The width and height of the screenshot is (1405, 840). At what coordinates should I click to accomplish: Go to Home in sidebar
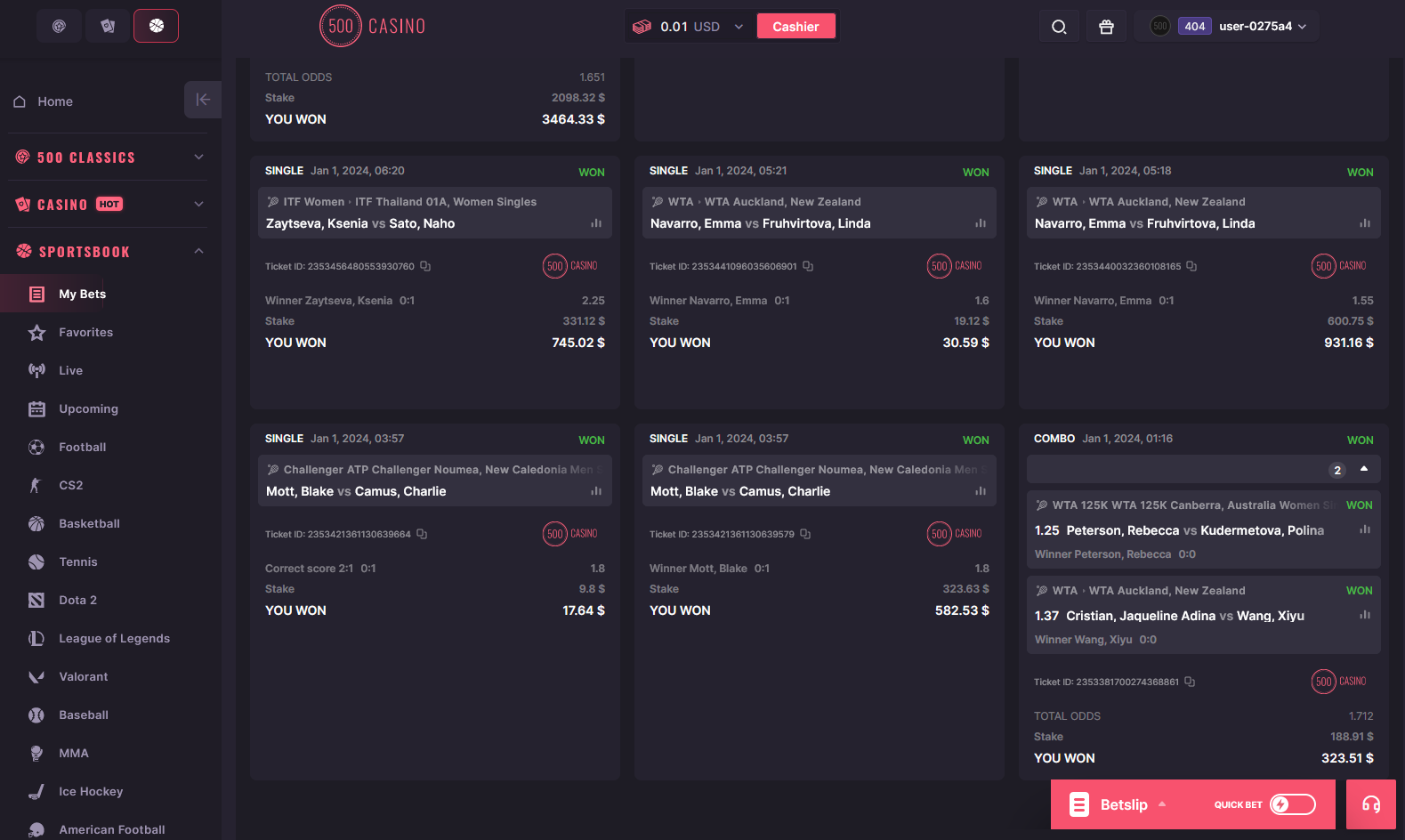[55, 101]
